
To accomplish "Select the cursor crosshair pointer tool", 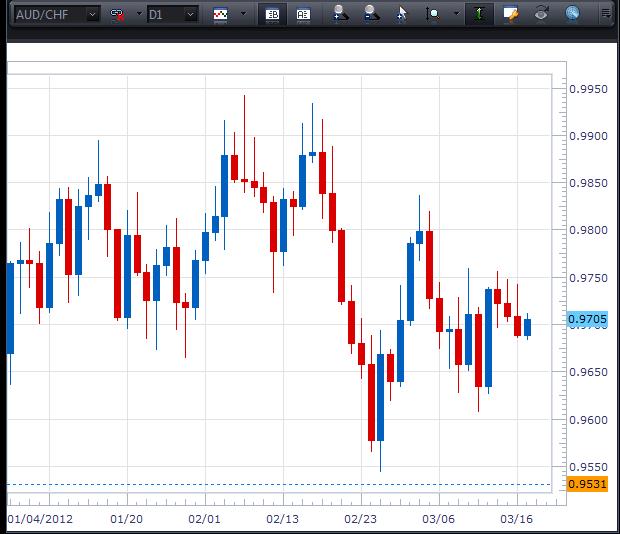I will coord(401,13).
